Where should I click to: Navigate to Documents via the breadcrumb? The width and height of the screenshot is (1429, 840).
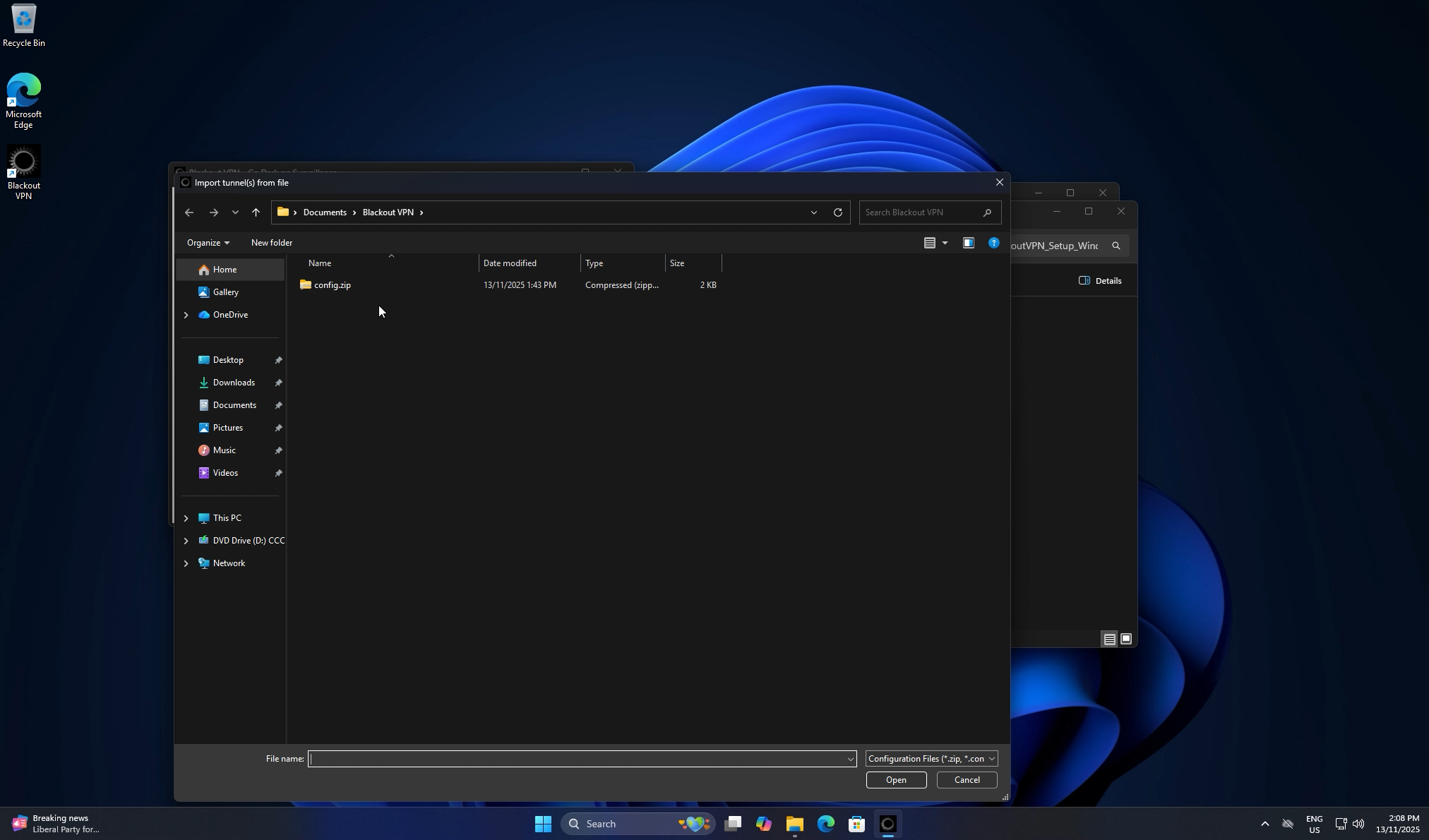pos(324,212)
